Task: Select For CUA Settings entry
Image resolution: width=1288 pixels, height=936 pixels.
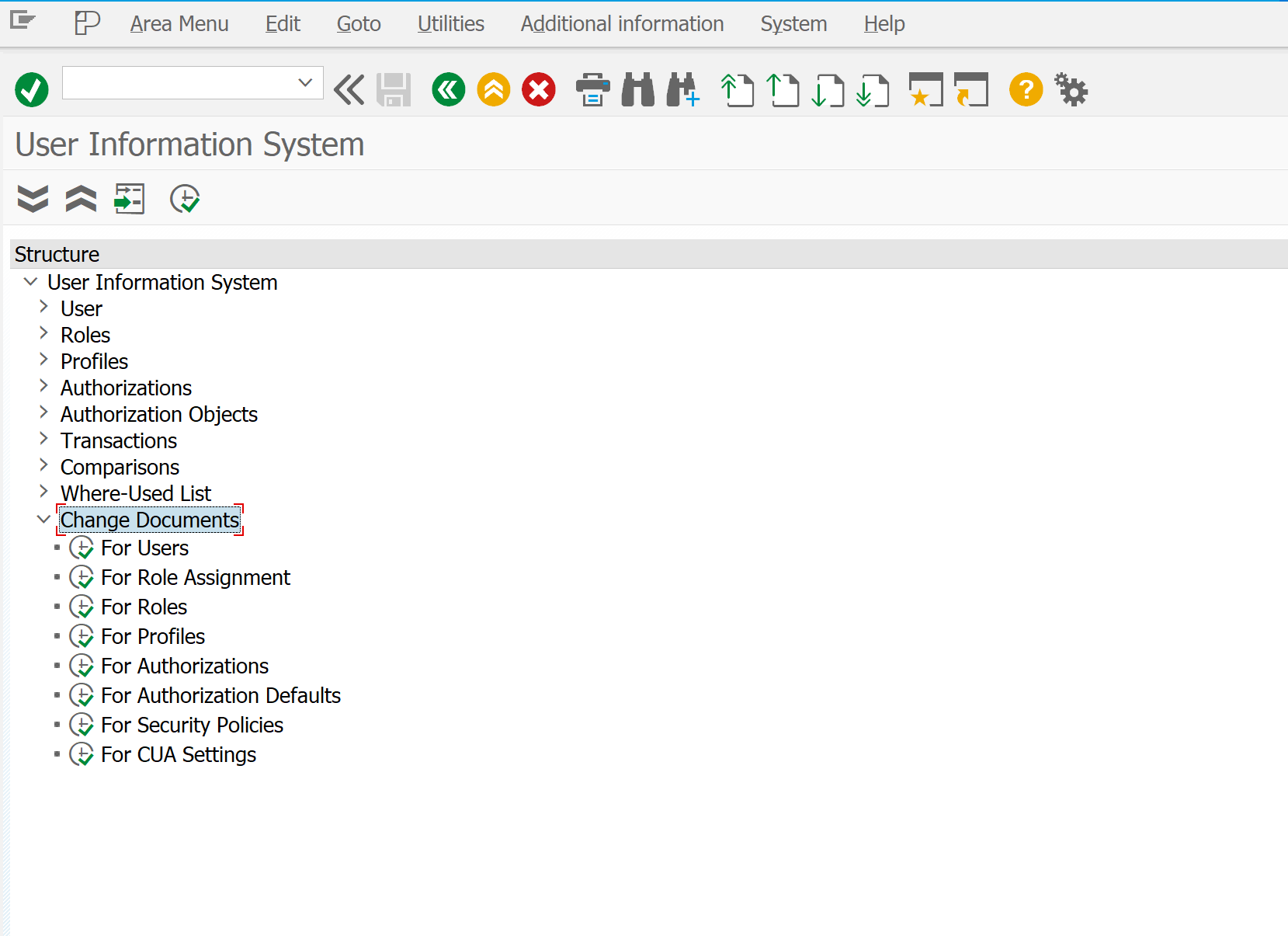Action: [x=179, y=755]
